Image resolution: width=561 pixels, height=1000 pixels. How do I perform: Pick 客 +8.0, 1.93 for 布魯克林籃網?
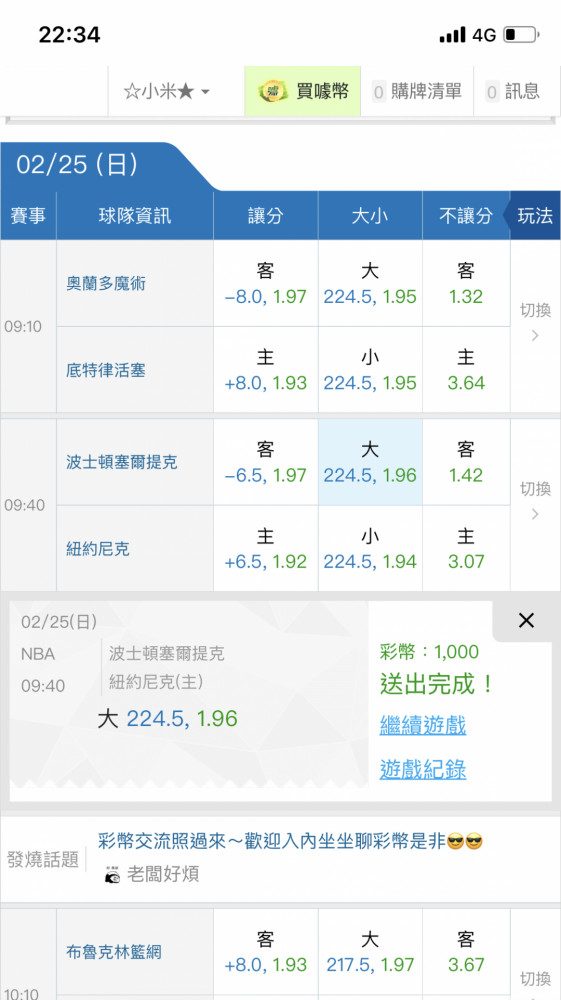tap(265, 952)
